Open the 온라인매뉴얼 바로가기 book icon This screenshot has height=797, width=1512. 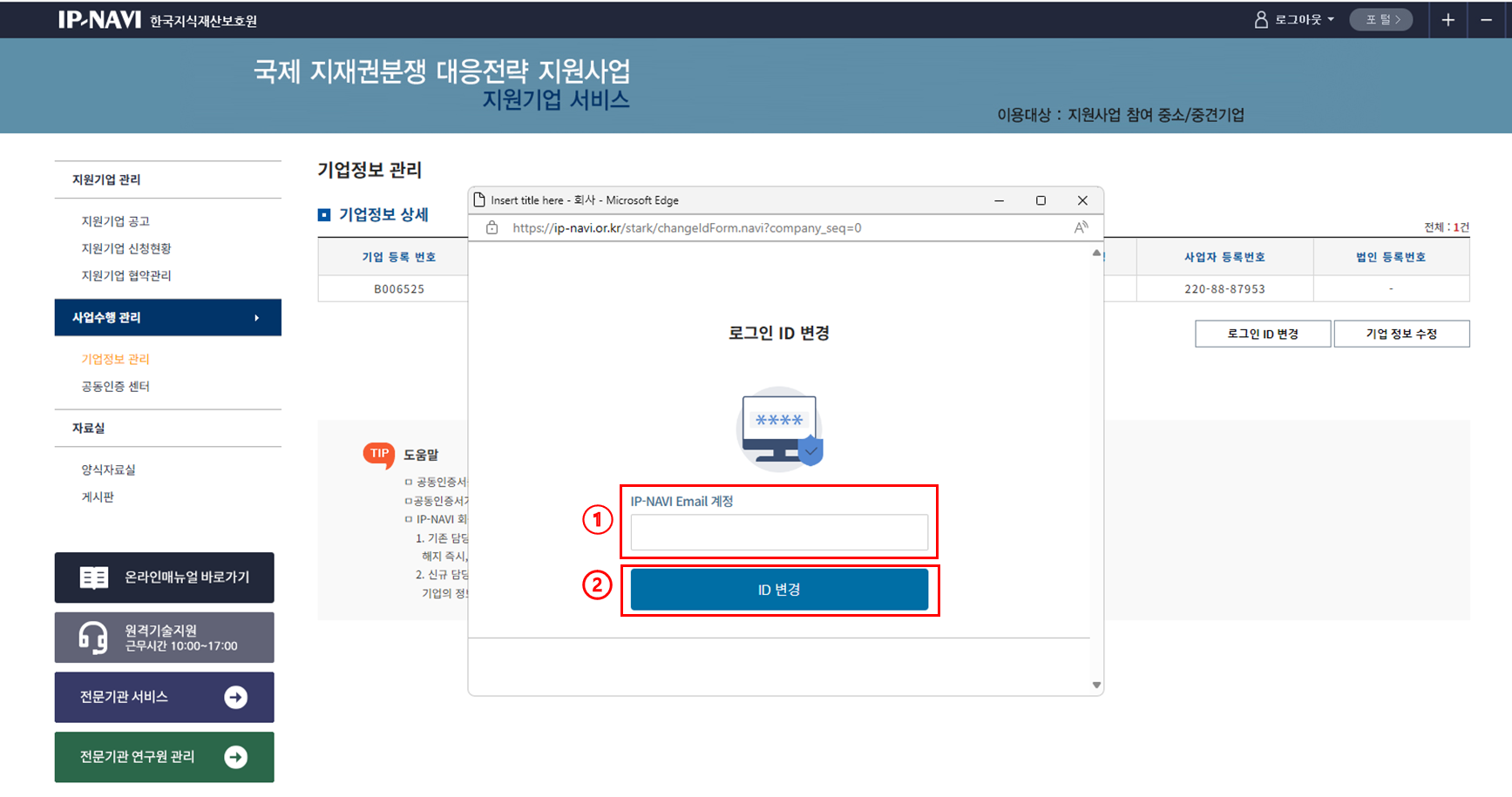coord(93,577)
